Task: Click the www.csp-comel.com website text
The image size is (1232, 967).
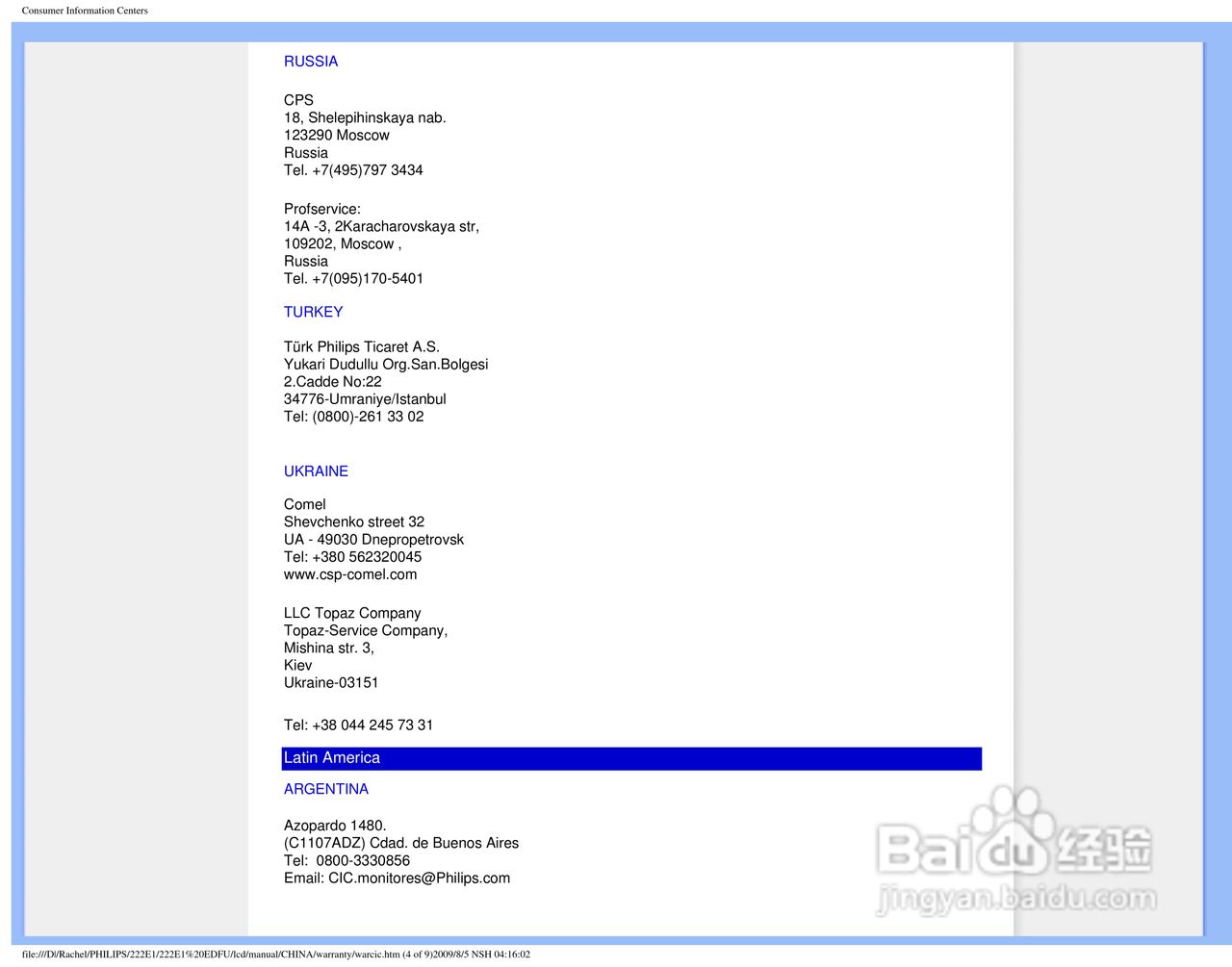Action: click(350, 574)
